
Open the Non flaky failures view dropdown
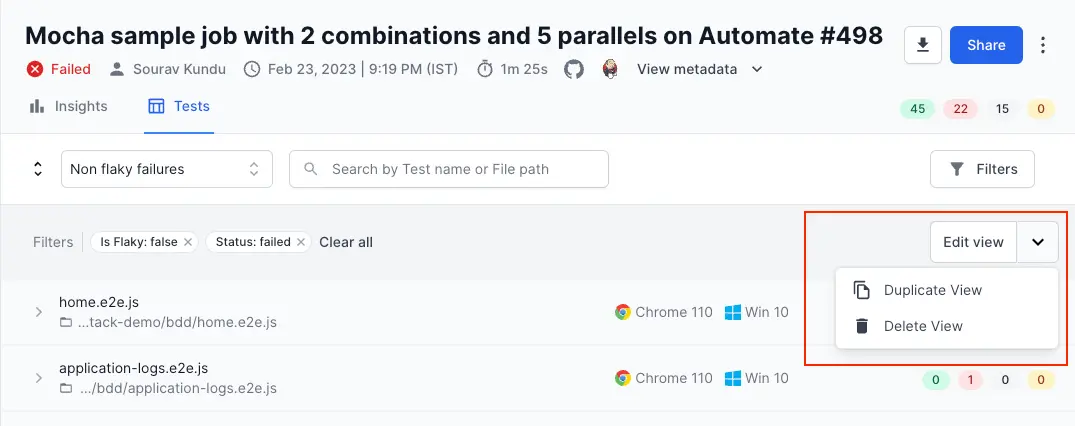[x=166, y=169]
